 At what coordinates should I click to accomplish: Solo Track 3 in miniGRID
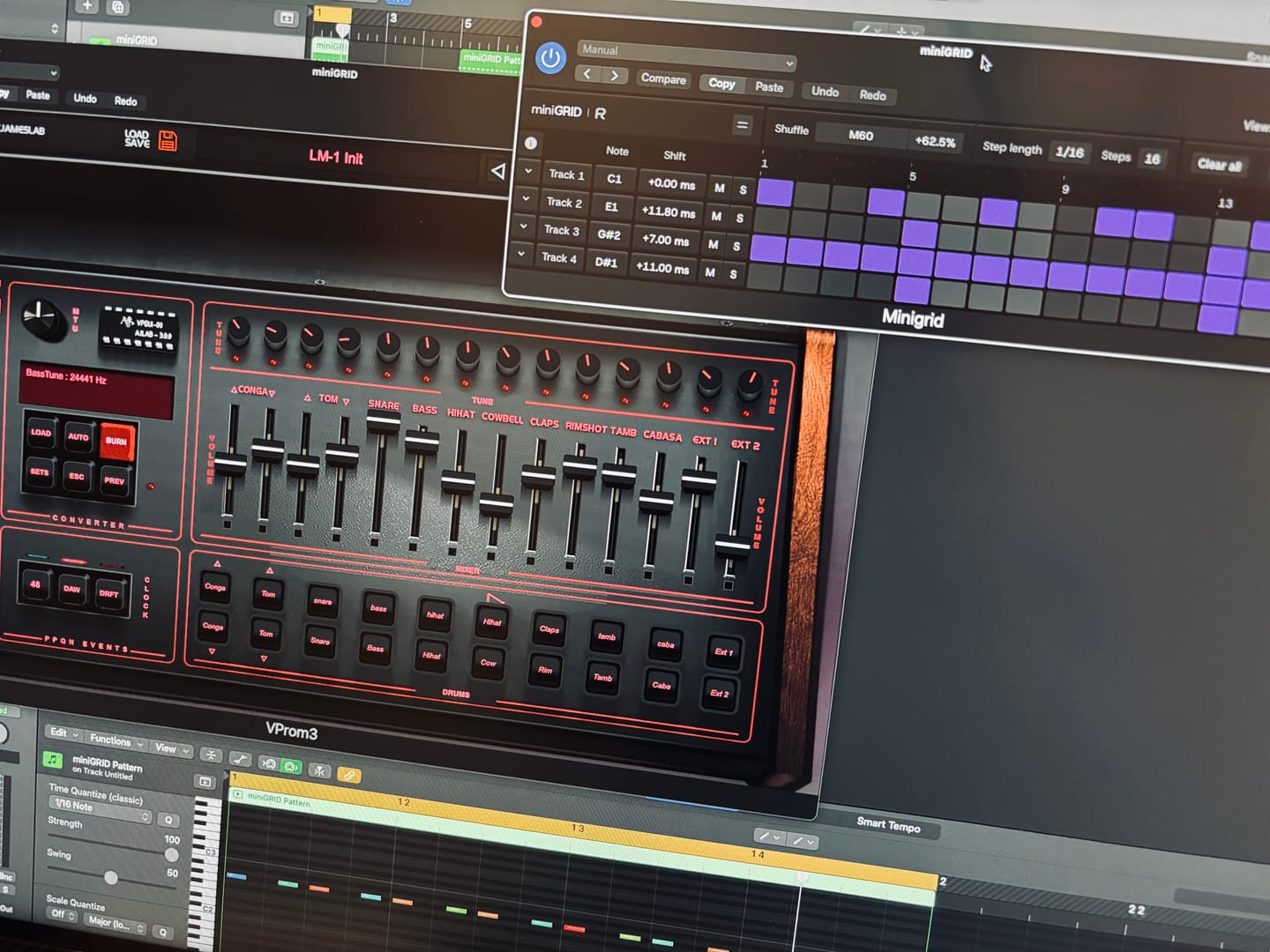(736, 246)
